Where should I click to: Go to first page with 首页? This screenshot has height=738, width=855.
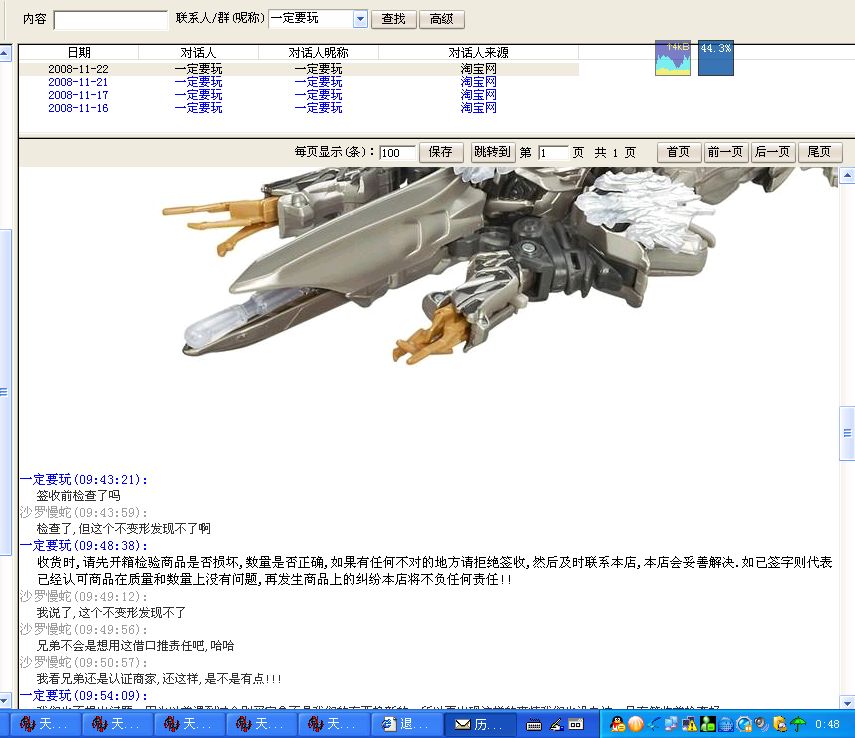(679, 152)
